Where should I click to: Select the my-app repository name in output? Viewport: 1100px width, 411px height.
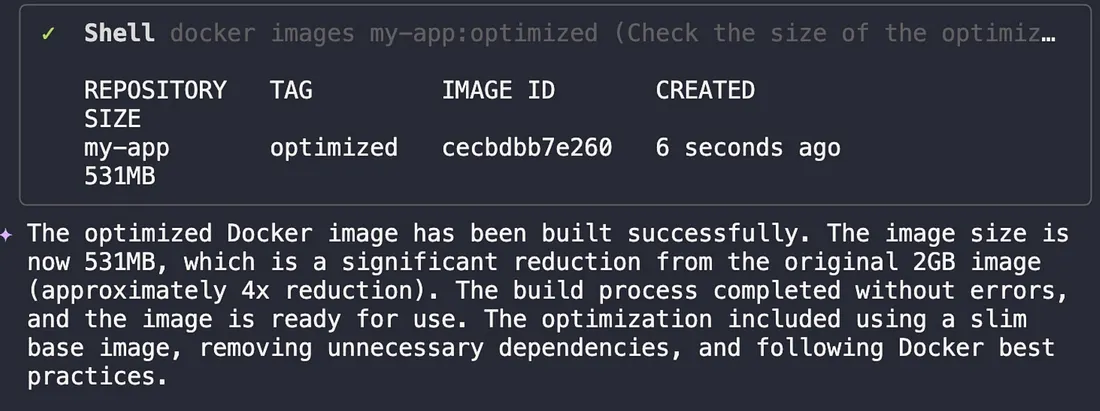127,148
